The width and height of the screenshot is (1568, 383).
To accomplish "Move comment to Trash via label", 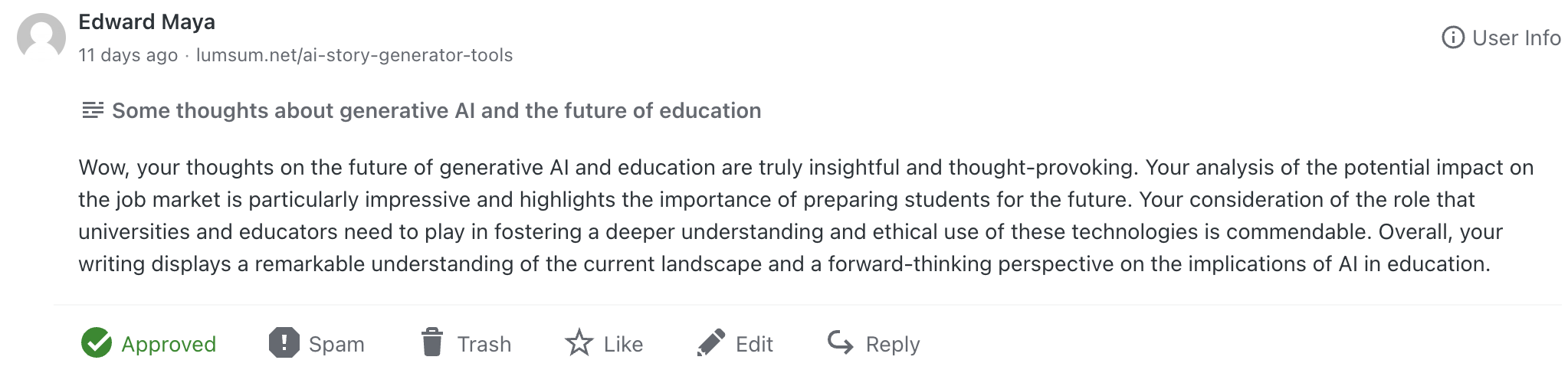I will pos(484,345).
